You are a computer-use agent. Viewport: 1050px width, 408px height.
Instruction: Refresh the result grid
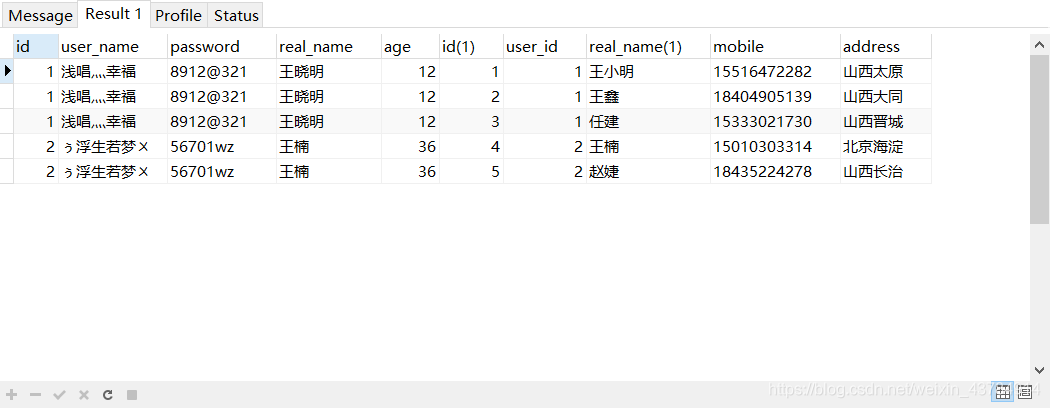[x=108, y=395]
